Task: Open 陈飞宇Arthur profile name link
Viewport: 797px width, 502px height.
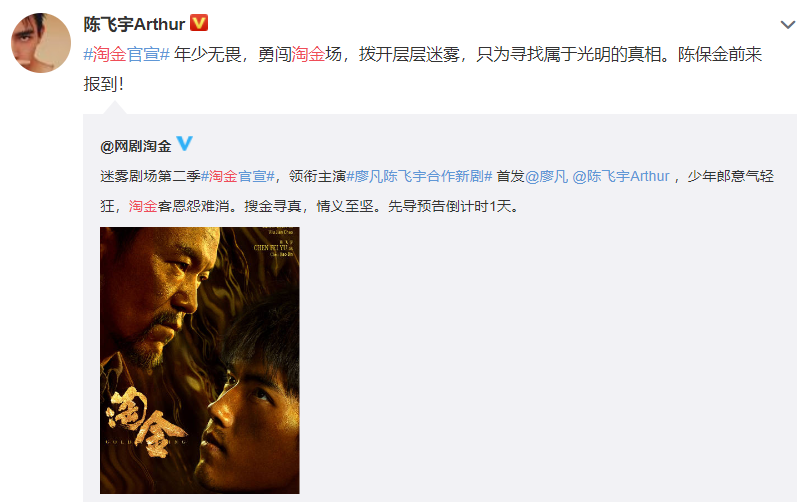Action: pos(134,24)
